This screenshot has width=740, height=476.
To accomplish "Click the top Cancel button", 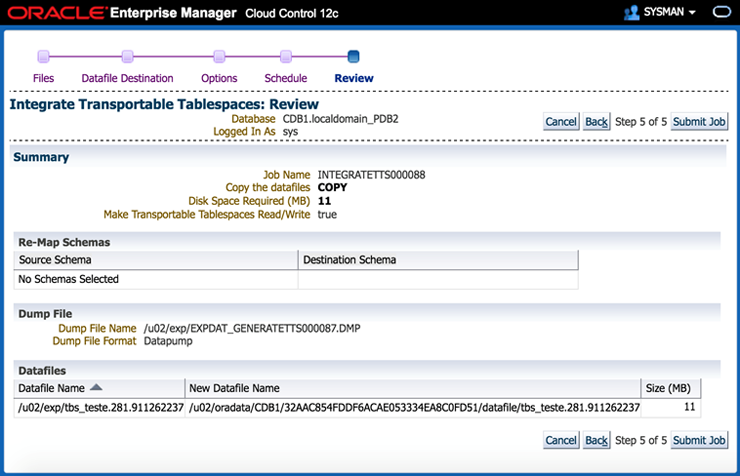I will click(561, 122).
